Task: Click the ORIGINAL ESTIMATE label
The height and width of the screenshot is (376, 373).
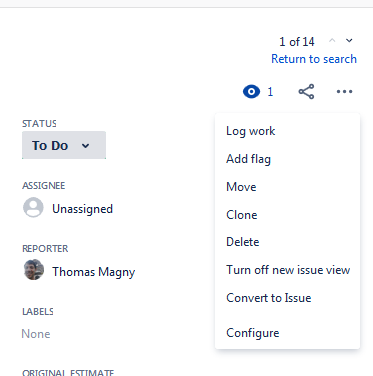Action: tap(68, 372)
